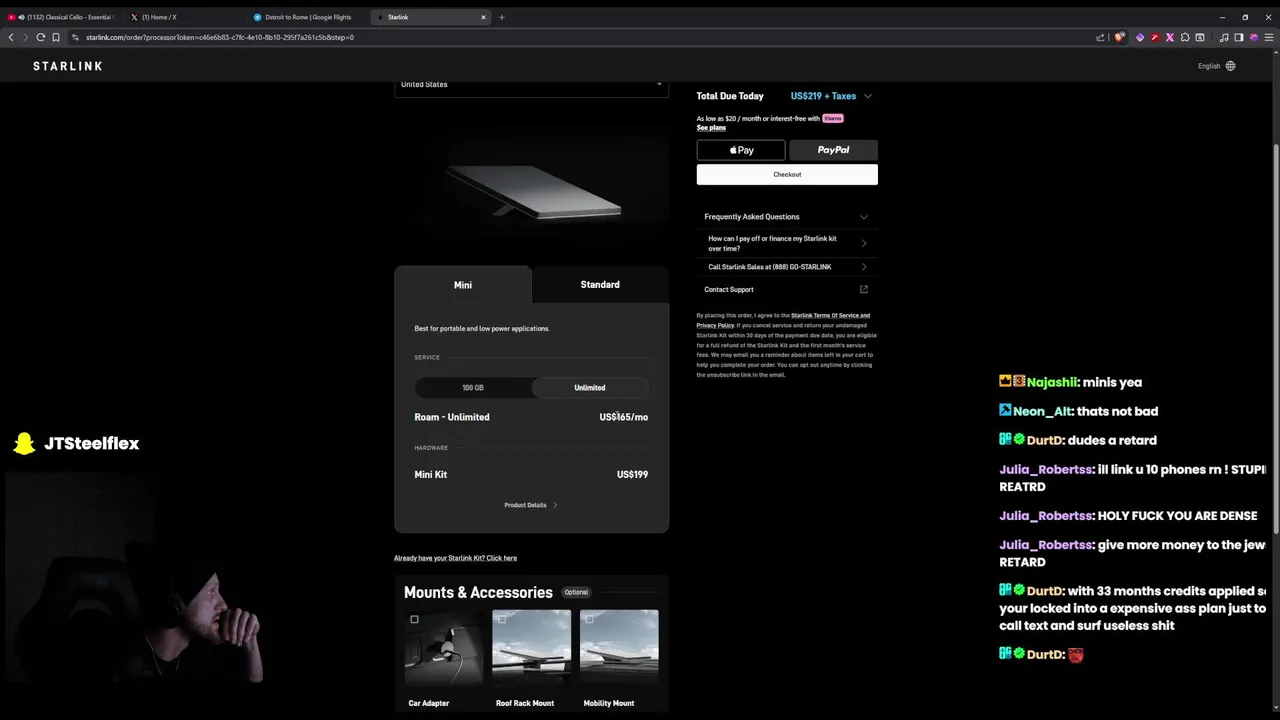Open the Privacy Policy link
The image size is (1280, 720).
click(x=715, y=325)
